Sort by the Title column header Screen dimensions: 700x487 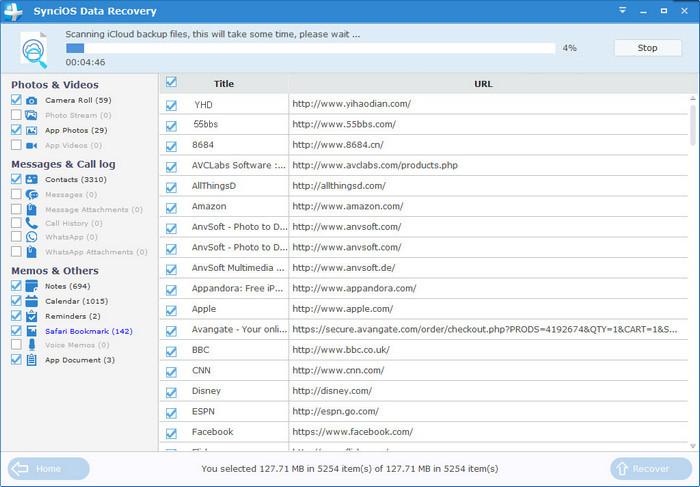tap(224, 83)
